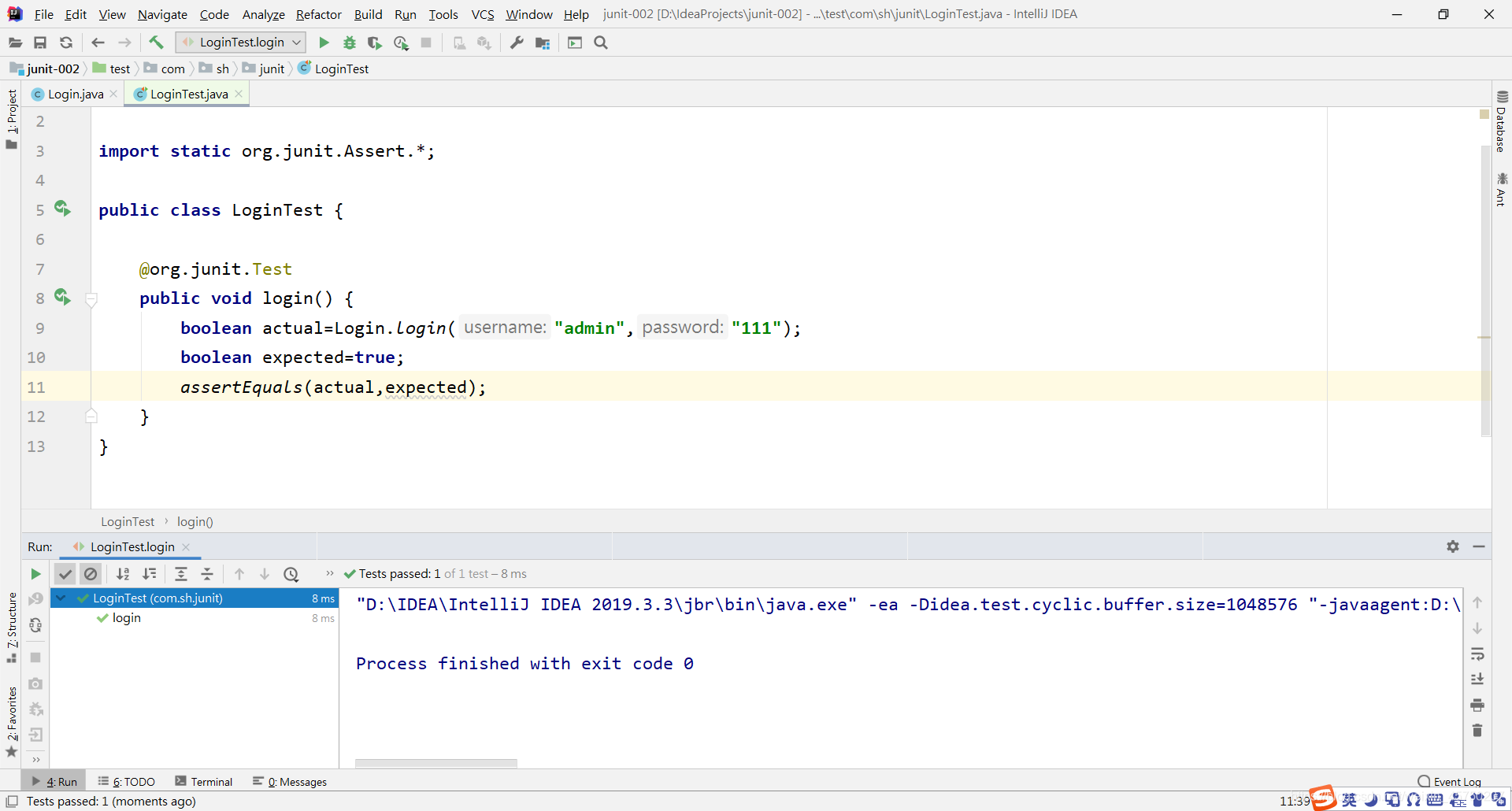Image resolution: width=1512 pixels, height=811 pixels.
Task: Close the Login.java tab
Action: [113, 94]
